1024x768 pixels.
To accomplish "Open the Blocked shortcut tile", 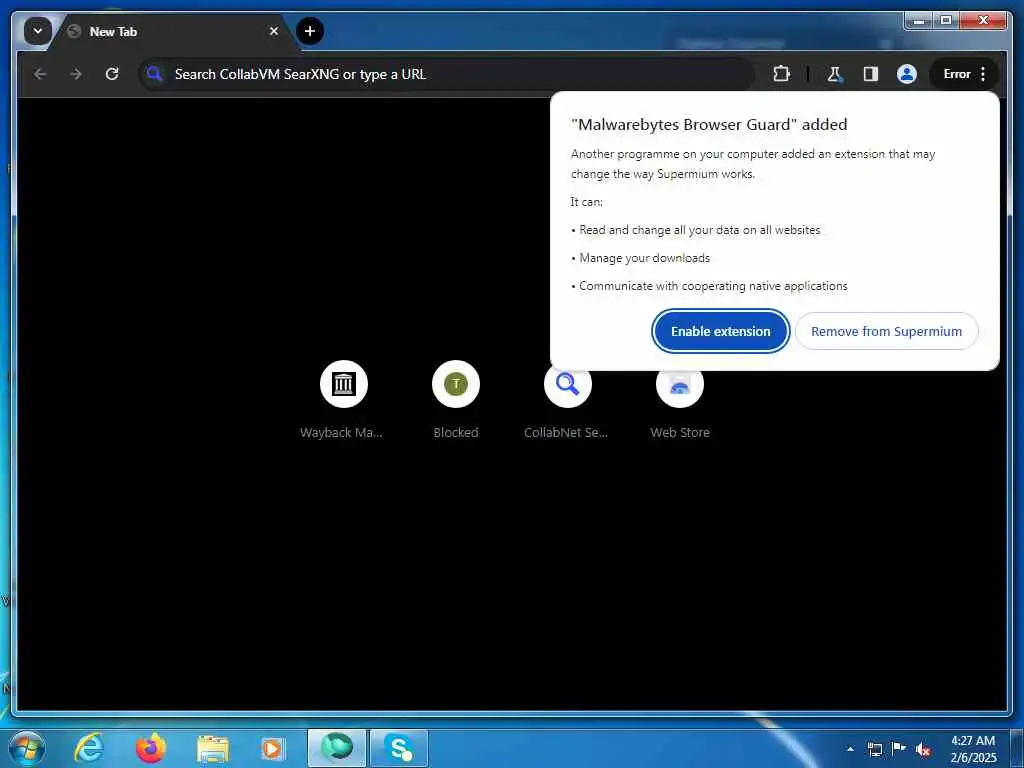I will click(x=456, y=401).
